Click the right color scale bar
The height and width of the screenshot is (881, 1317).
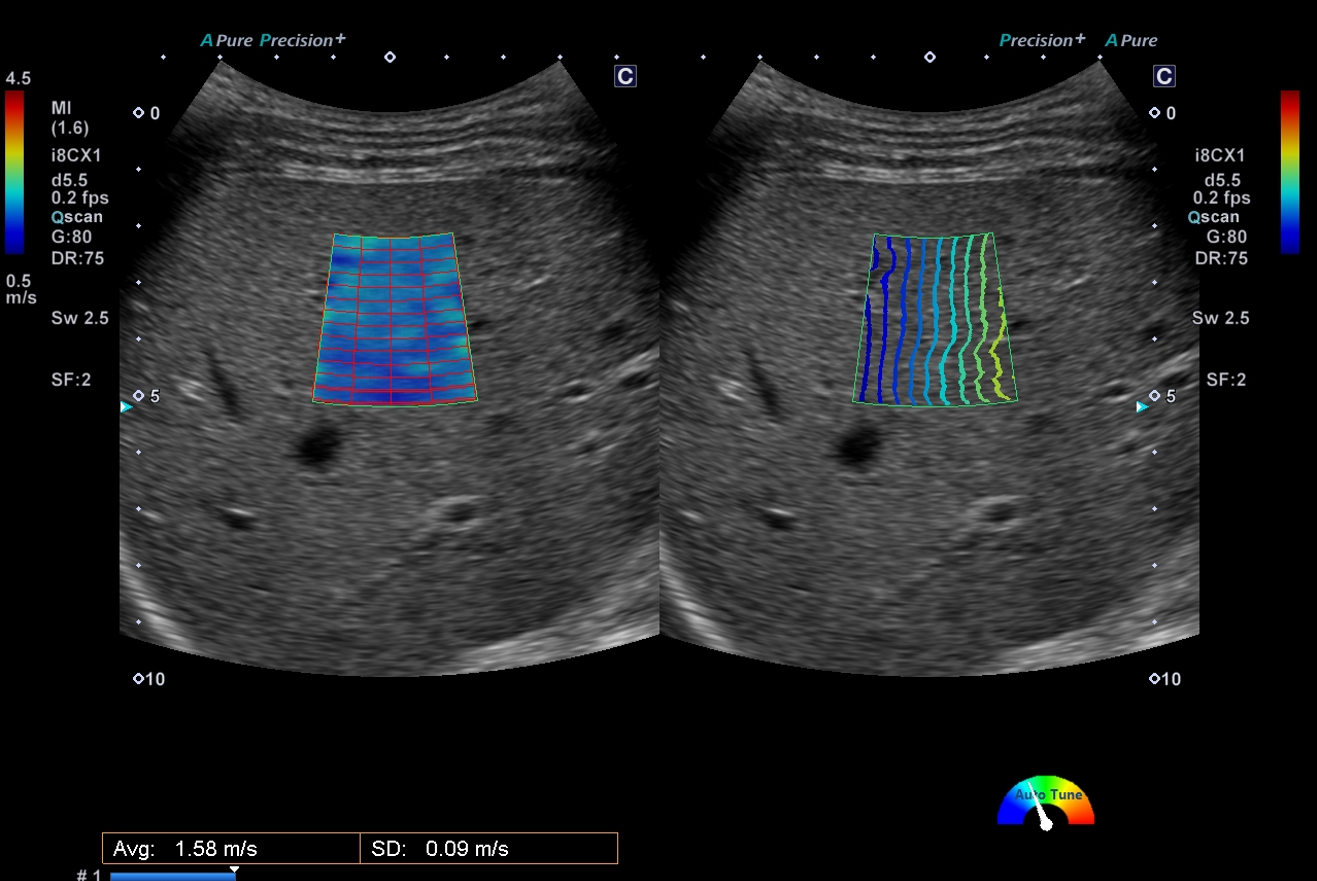tap(1290, 172)
